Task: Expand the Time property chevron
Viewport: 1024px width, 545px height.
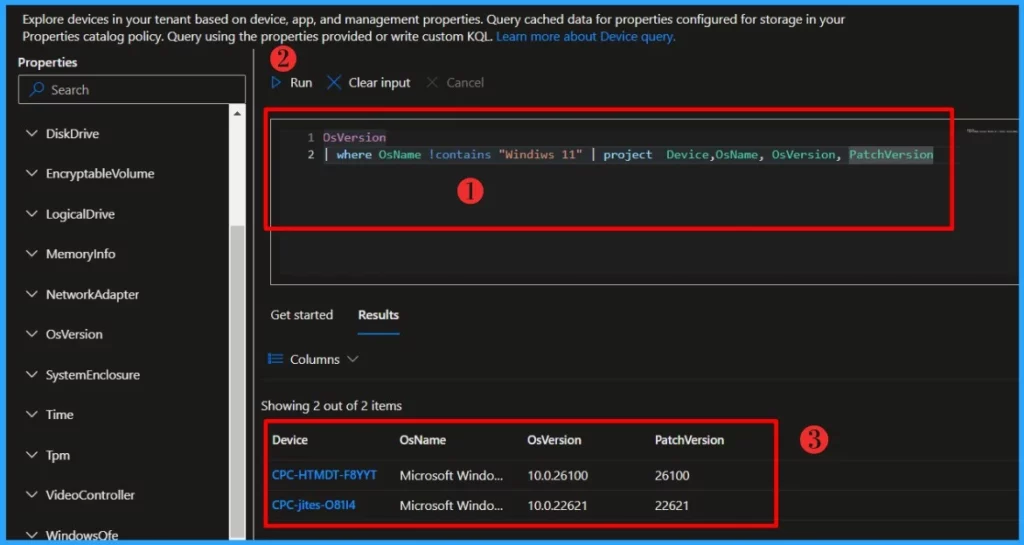Action: point(31,414)
